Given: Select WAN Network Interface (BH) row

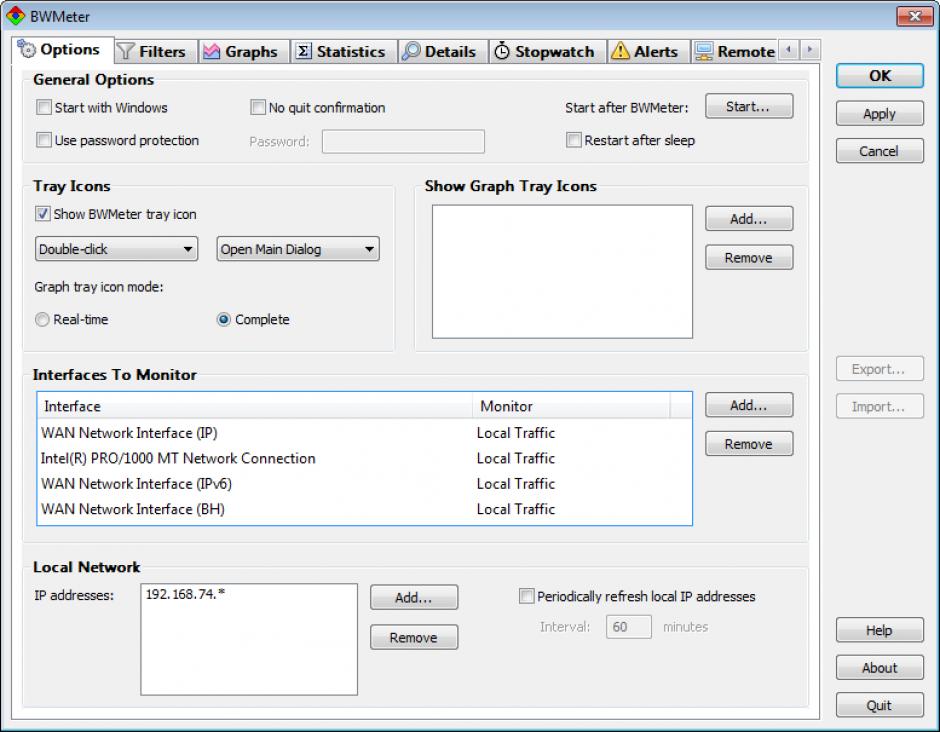Looking at the screenshot, I should pyautogui.click(x=364, y=509).
